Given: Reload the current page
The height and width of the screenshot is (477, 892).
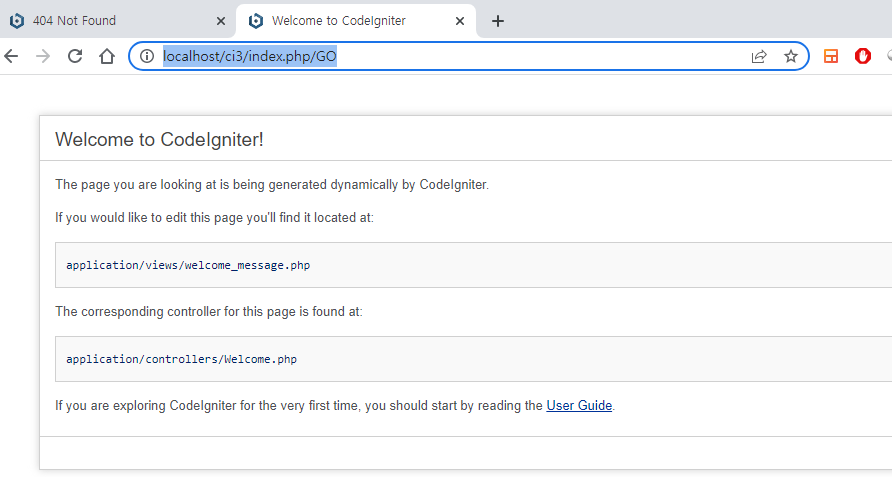Looking at the screenshot, I should coord(75,56).
